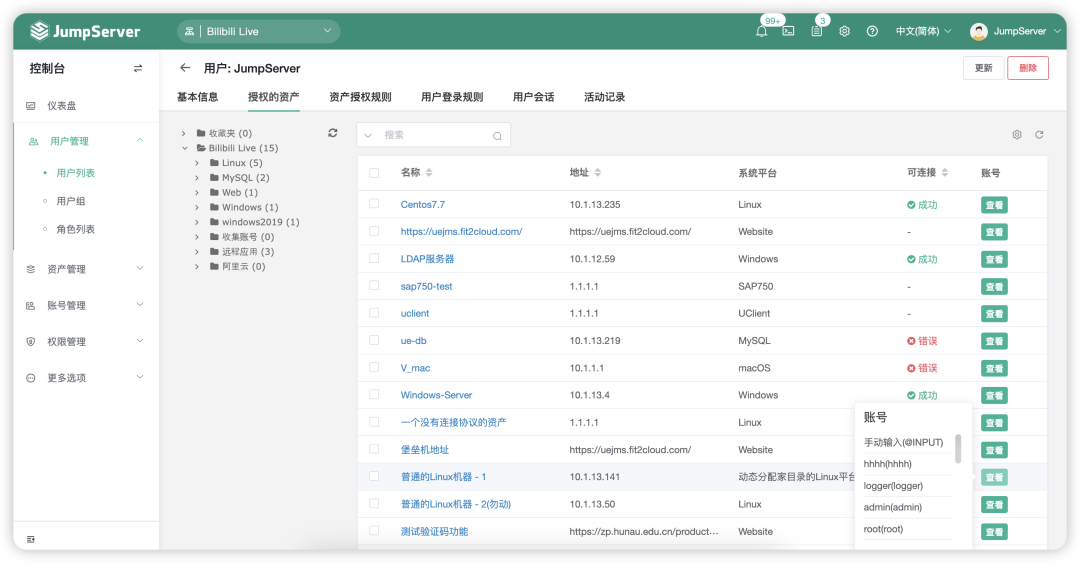Click the swap view icon beside 控制台
The width and height of the screenshot is (1080, 563).
[x=138, y=68]
